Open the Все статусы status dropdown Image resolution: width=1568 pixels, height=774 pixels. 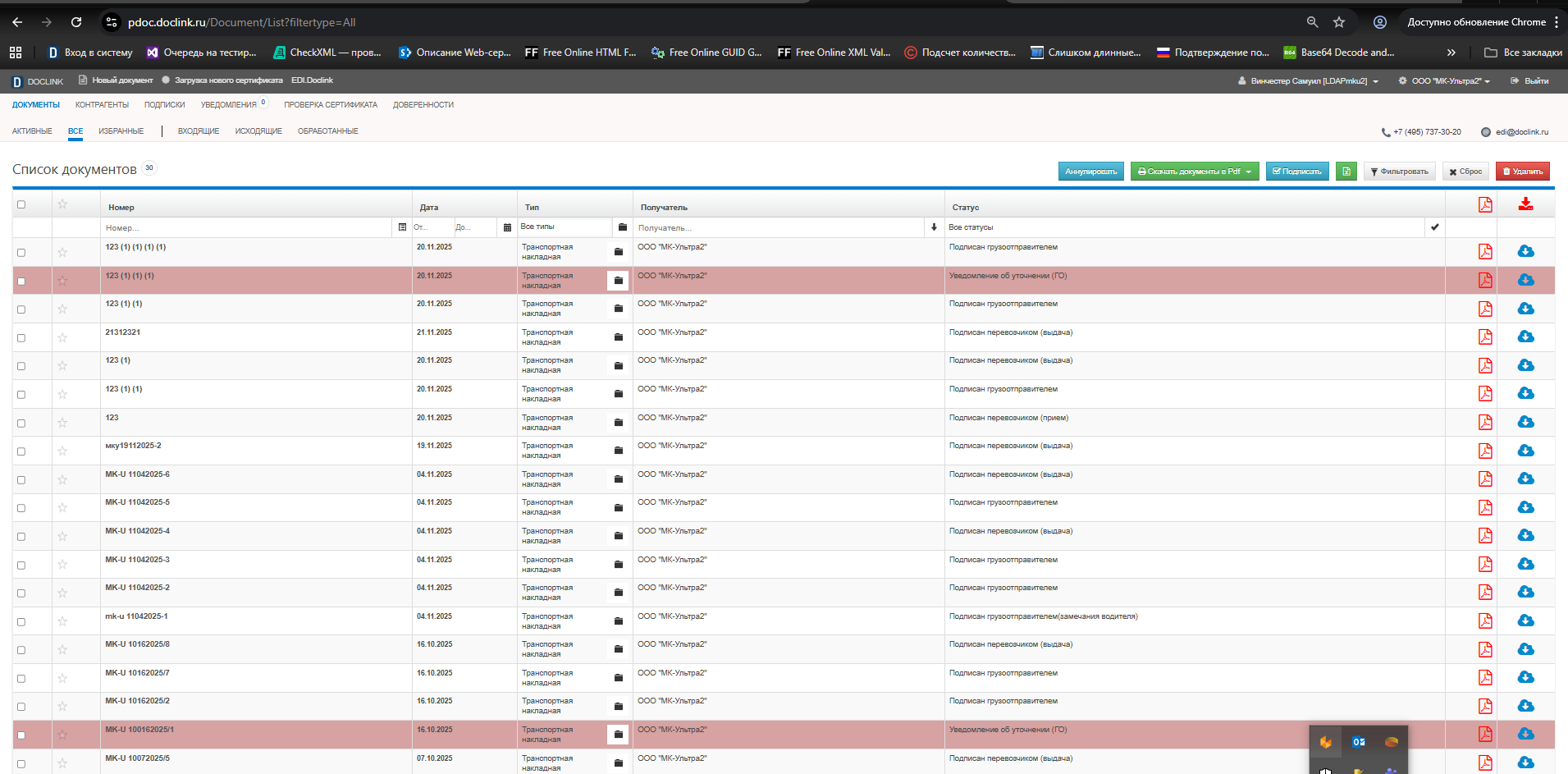tap(1186, 227)
